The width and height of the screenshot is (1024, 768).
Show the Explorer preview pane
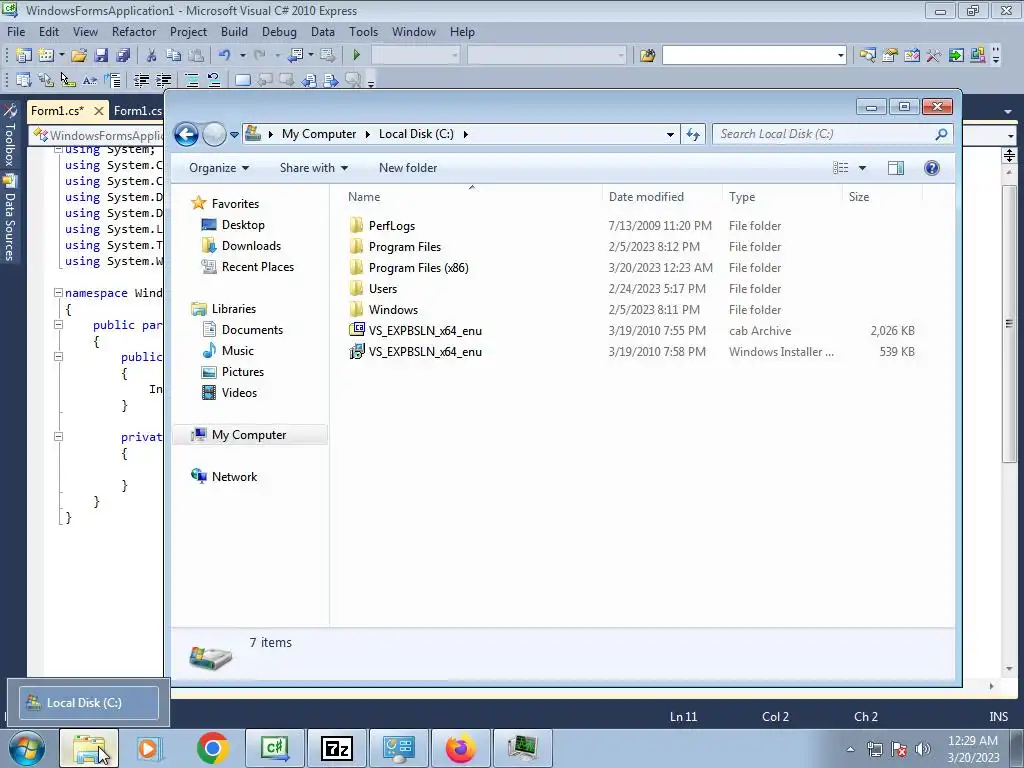(895, 168)
